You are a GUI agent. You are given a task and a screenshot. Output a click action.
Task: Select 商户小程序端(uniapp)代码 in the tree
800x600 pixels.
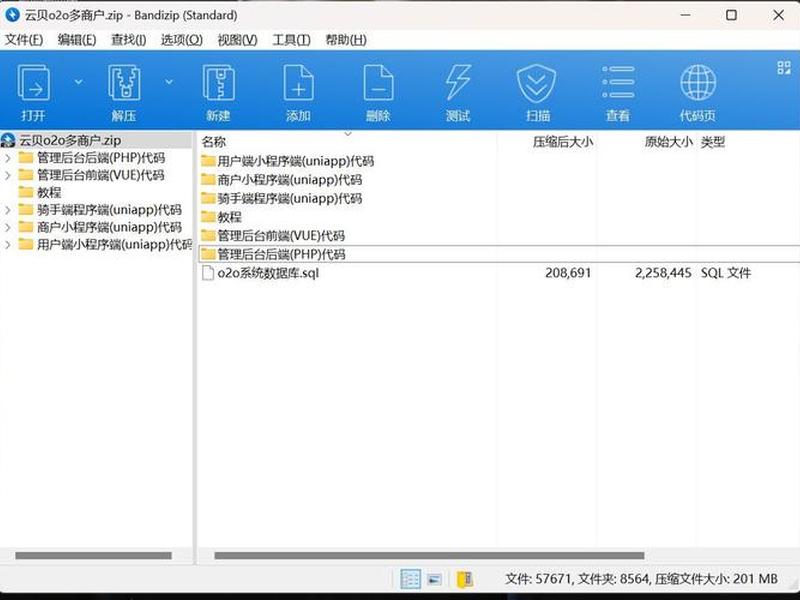pos(109,227)
